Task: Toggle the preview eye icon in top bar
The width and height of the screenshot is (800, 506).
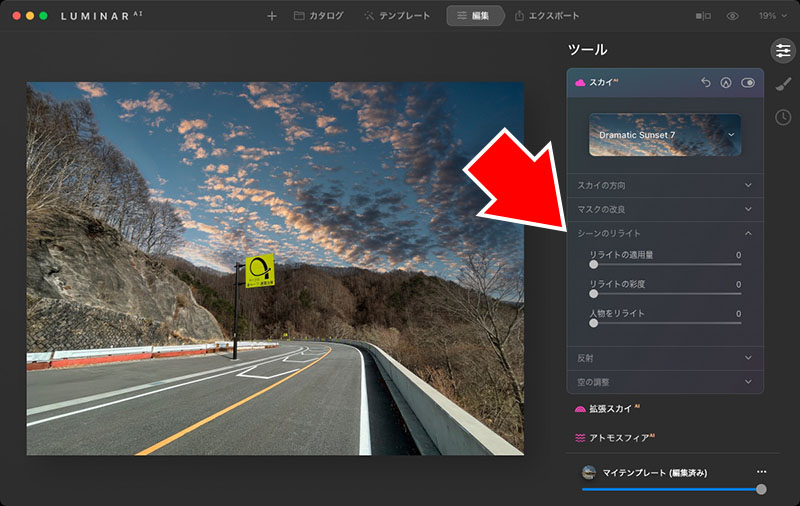Action: click(732, 16)
